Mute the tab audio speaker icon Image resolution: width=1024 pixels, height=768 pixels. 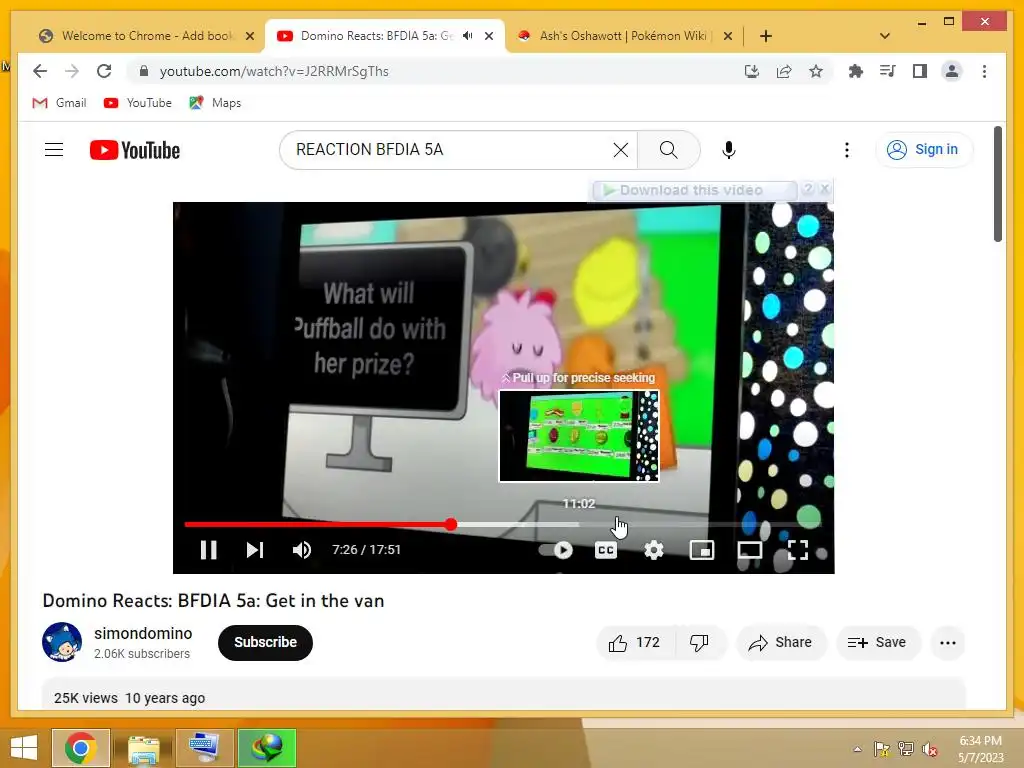(468, 36)
